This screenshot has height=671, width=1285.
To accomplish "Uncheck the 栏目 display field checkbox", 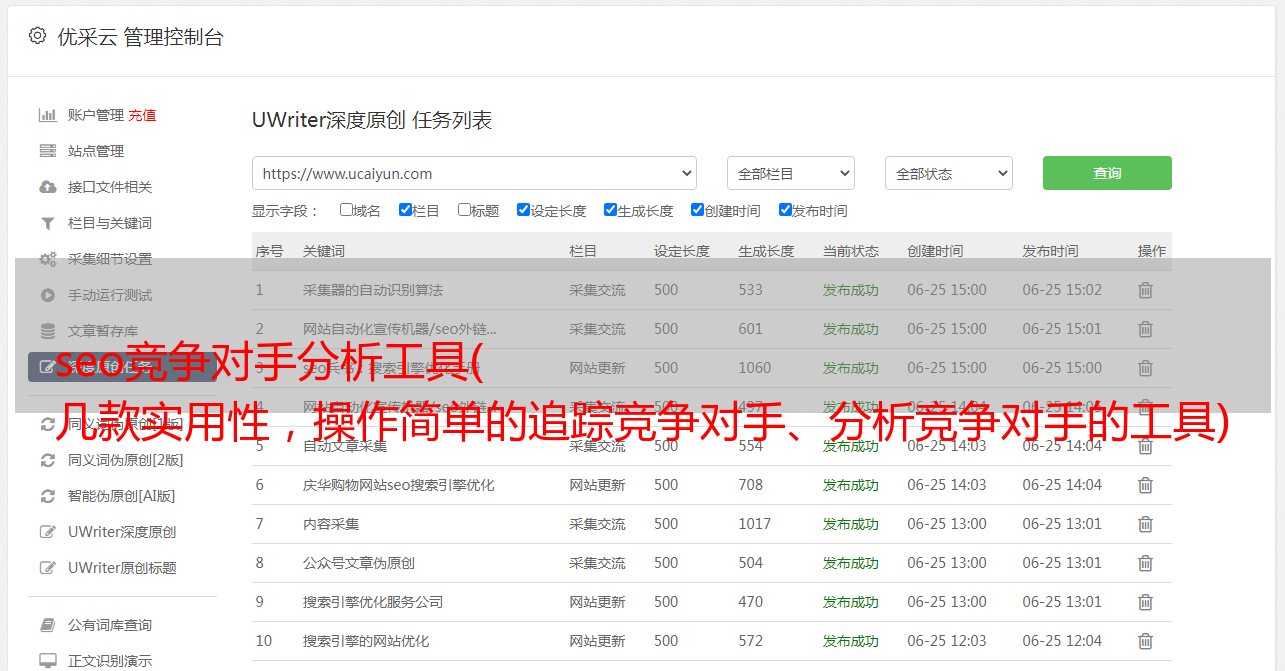I will (x=405, y=210).
